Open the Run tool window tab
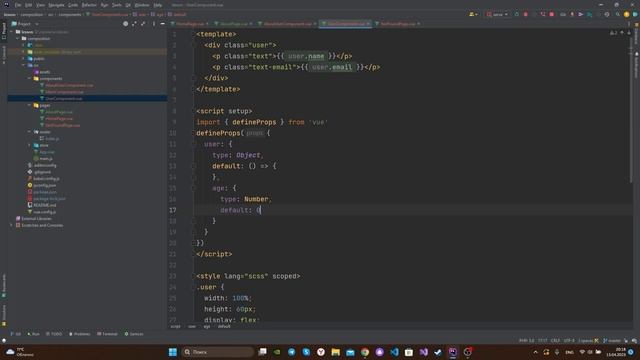The height and width of the screenshot is (360, 640). [x=33, y=334]
